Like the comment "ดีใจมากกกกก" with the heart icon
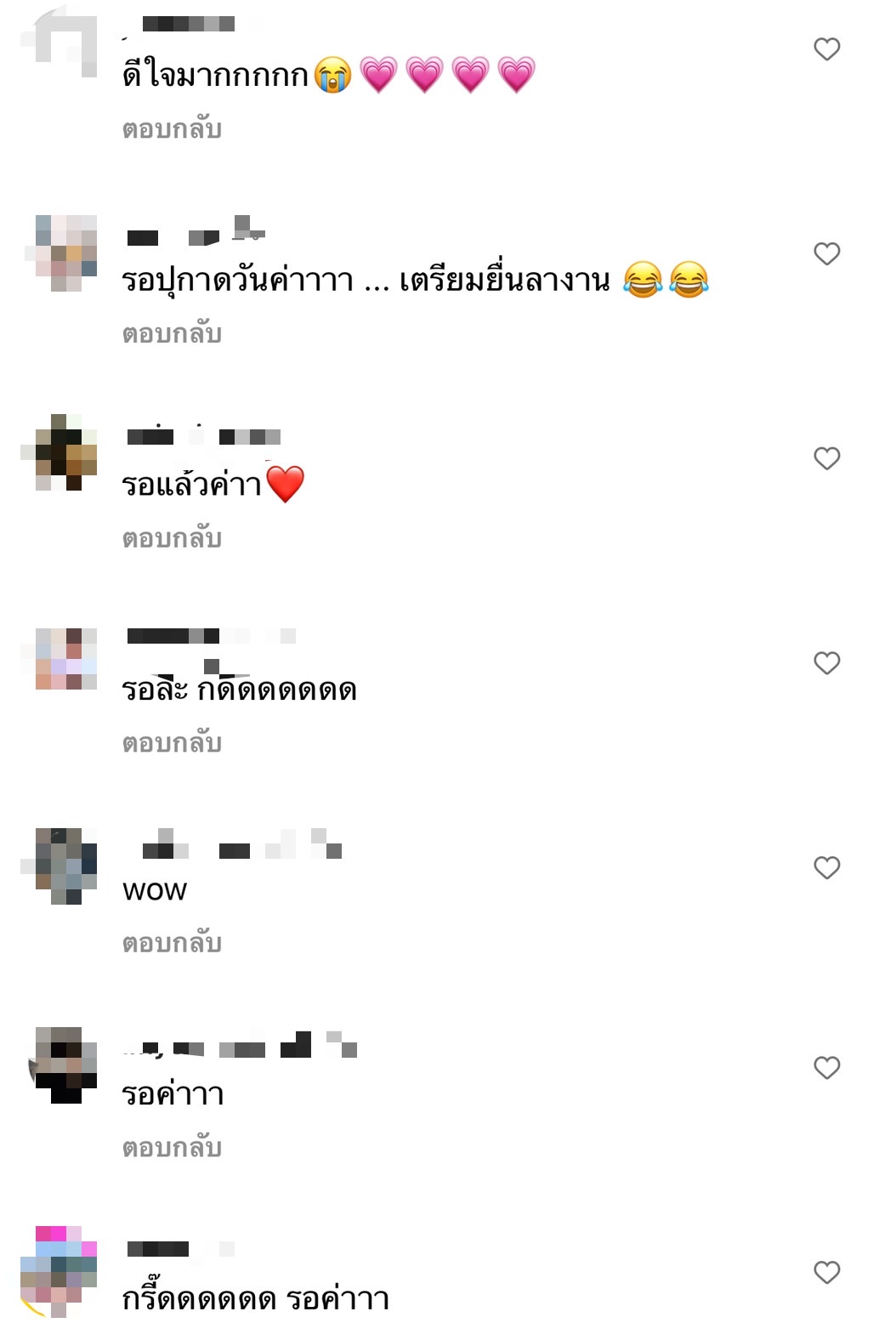896x1323 pixels. pos(827,49)
